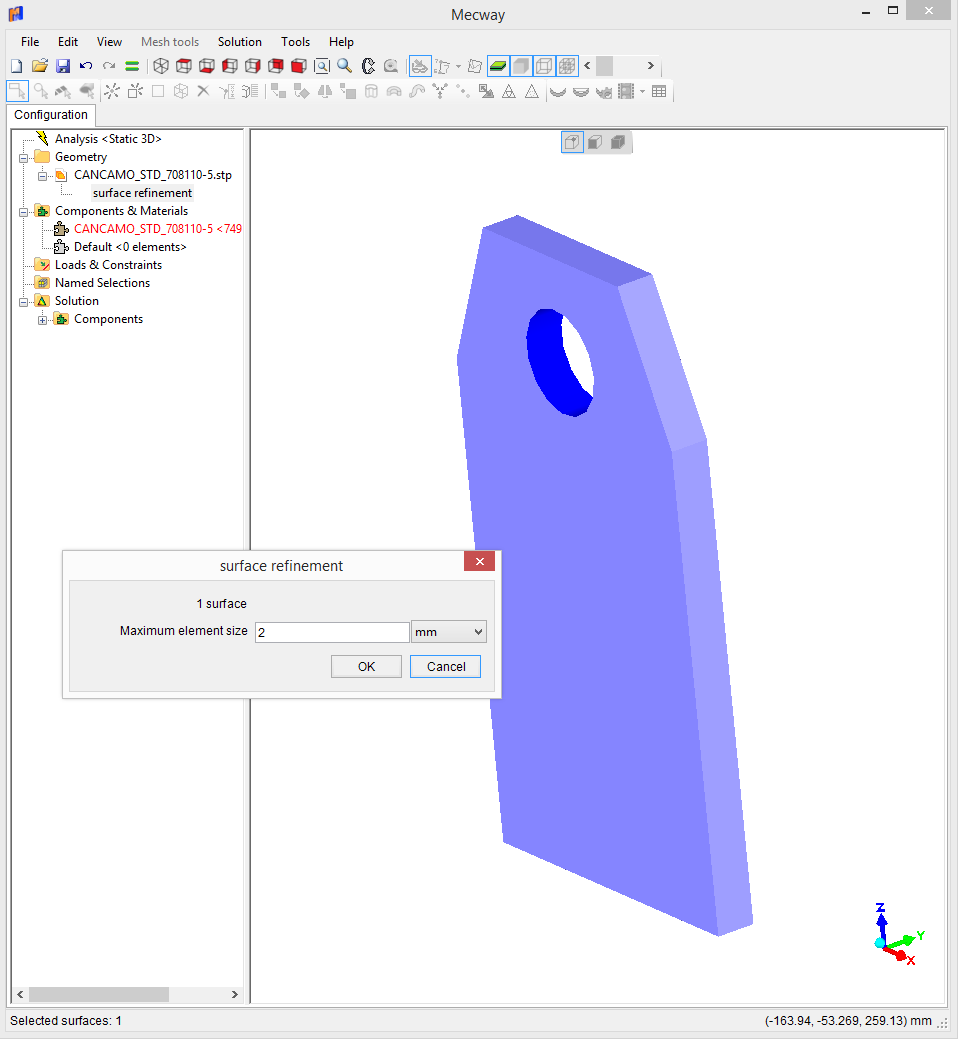This screenshot has width=958, height=1039.
Task: Click the third dark-cube viewport mode button
Action: 617,142
